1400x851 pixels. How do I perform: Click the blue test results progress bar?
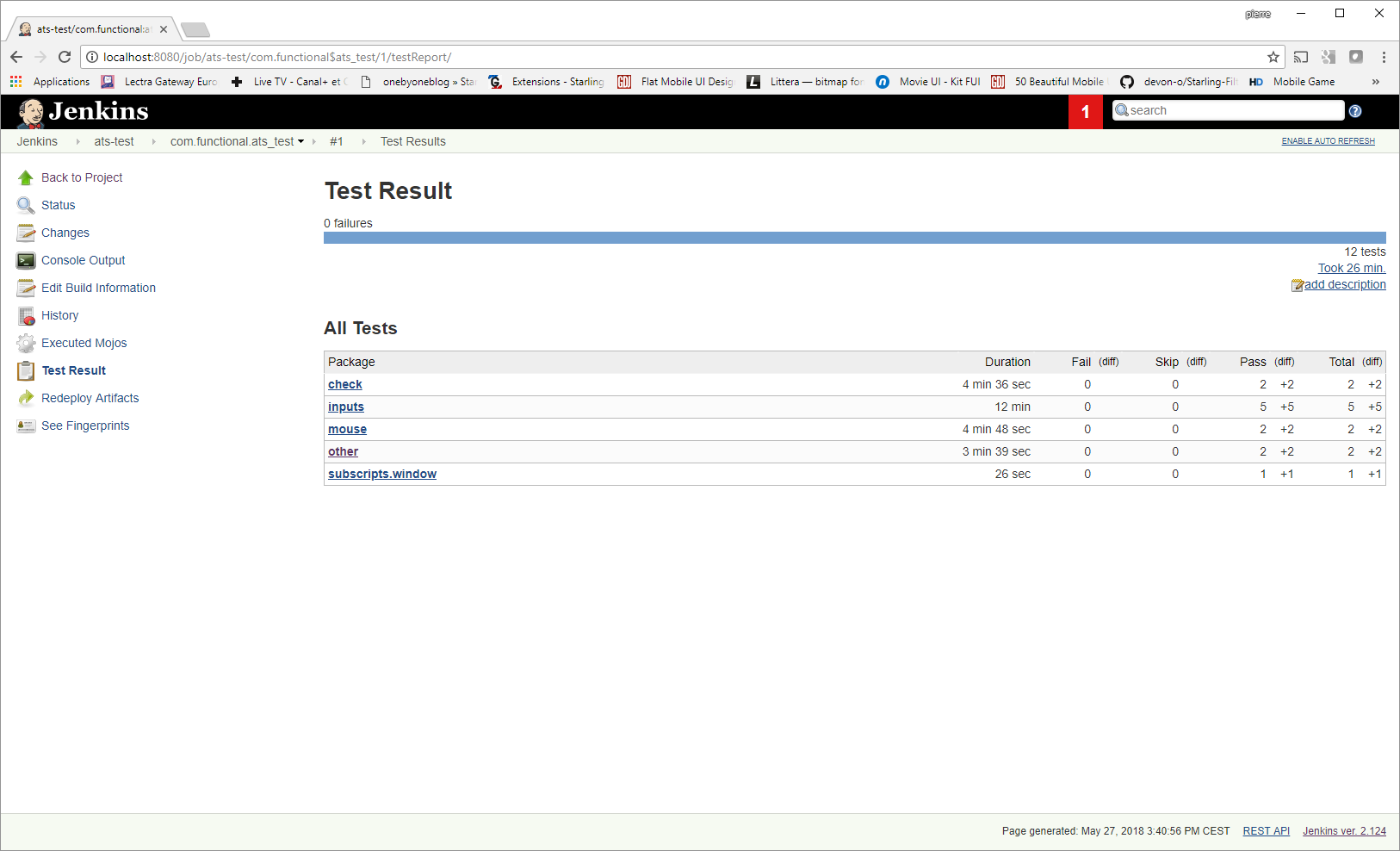[x=855, y=238]
